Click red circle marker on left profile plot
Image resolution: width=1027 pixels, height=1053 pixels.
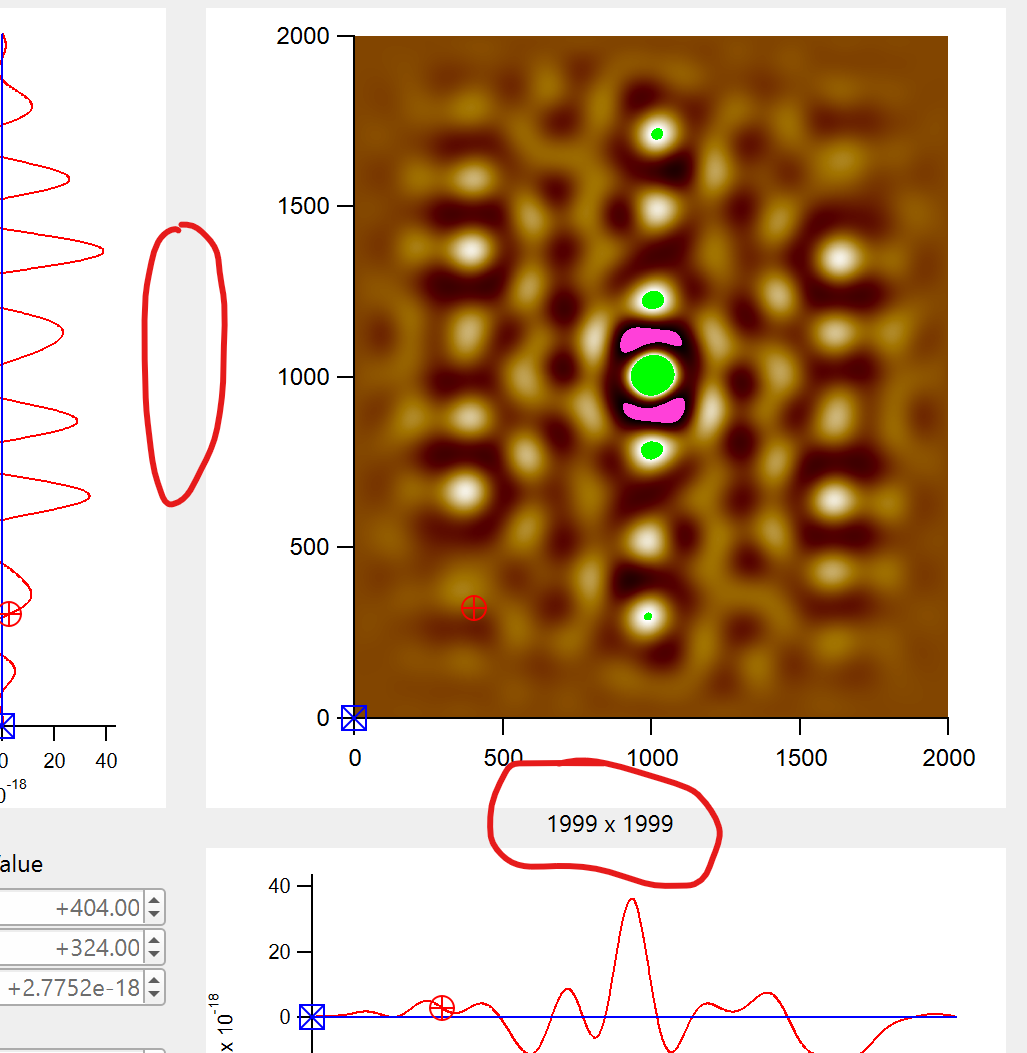tap(9, 614)
